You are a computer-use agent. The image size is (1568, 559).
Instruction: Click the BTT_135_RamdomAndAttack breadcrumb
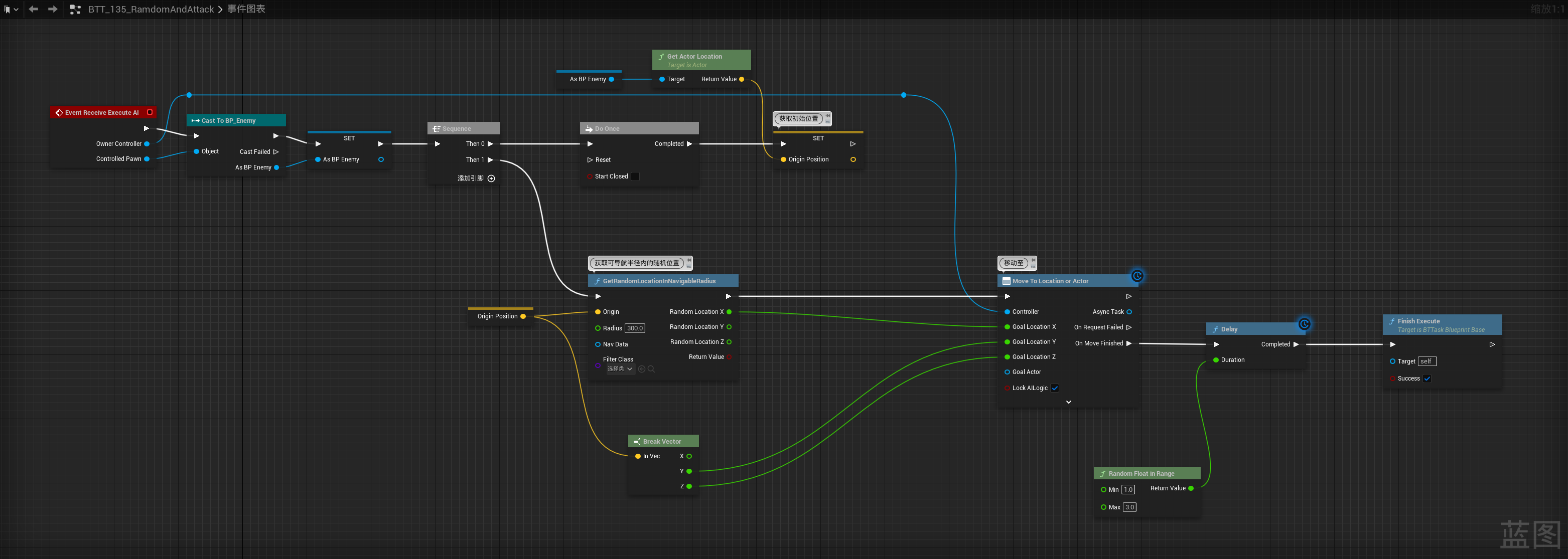pos(151,9)
